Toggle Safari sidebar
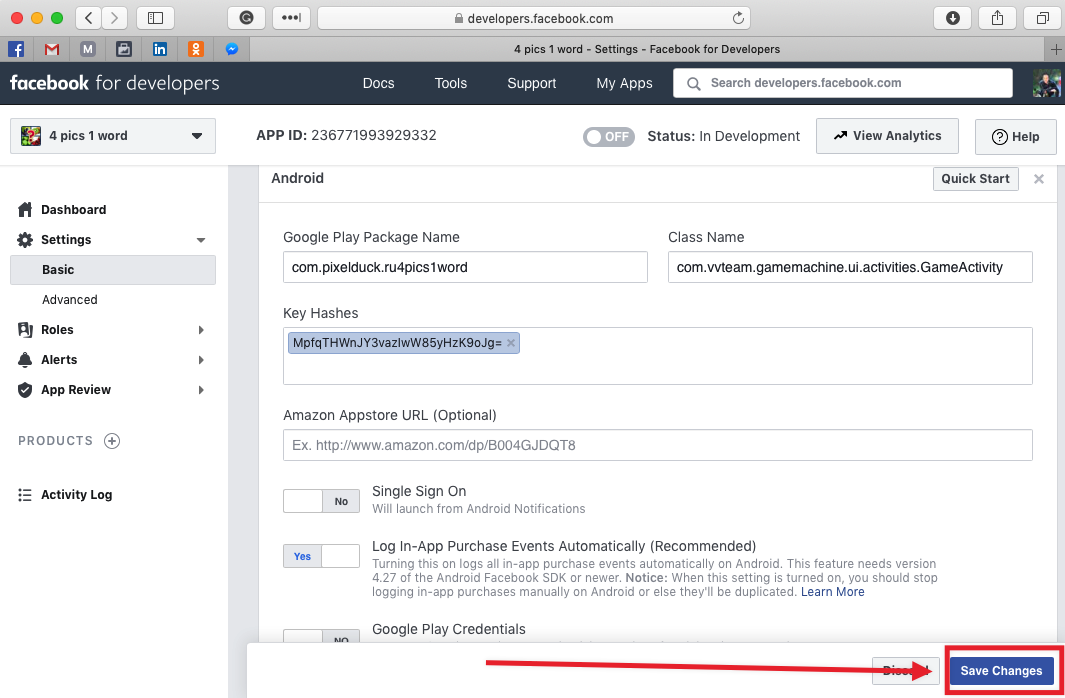This screenshot has height=698, width=1065. [156, 18]
